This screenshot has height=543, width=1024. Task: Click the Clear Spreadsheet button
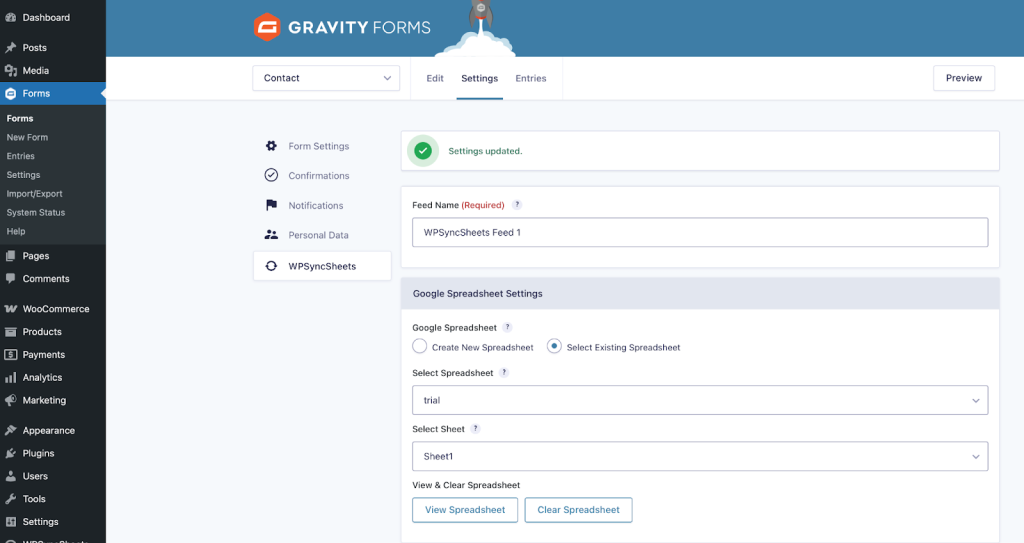578,510
